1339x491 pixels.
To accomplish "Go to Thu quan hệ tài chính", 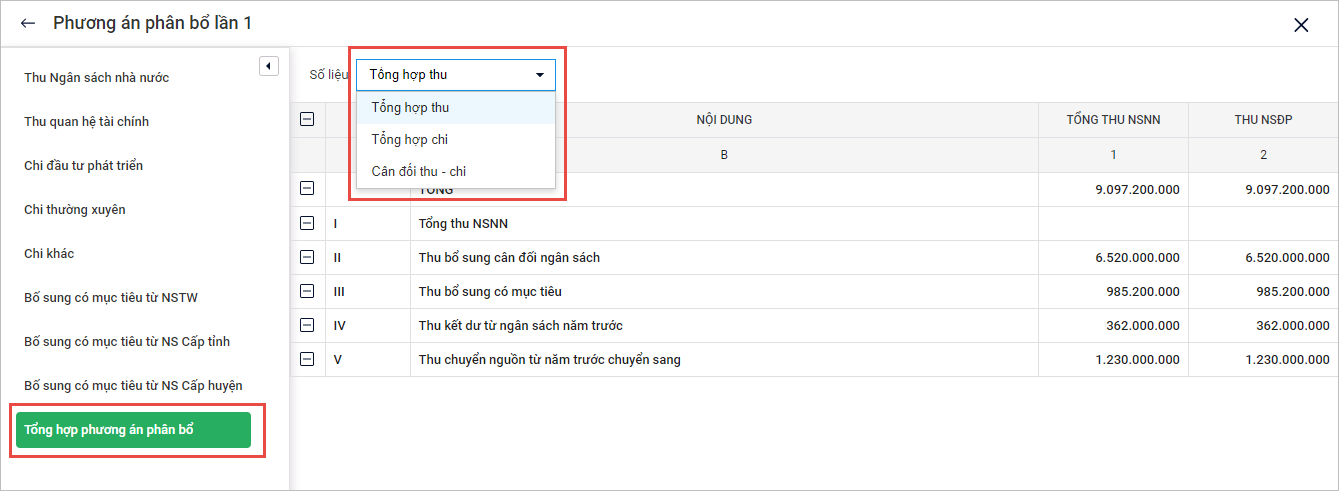I will [x=86, y=121].
